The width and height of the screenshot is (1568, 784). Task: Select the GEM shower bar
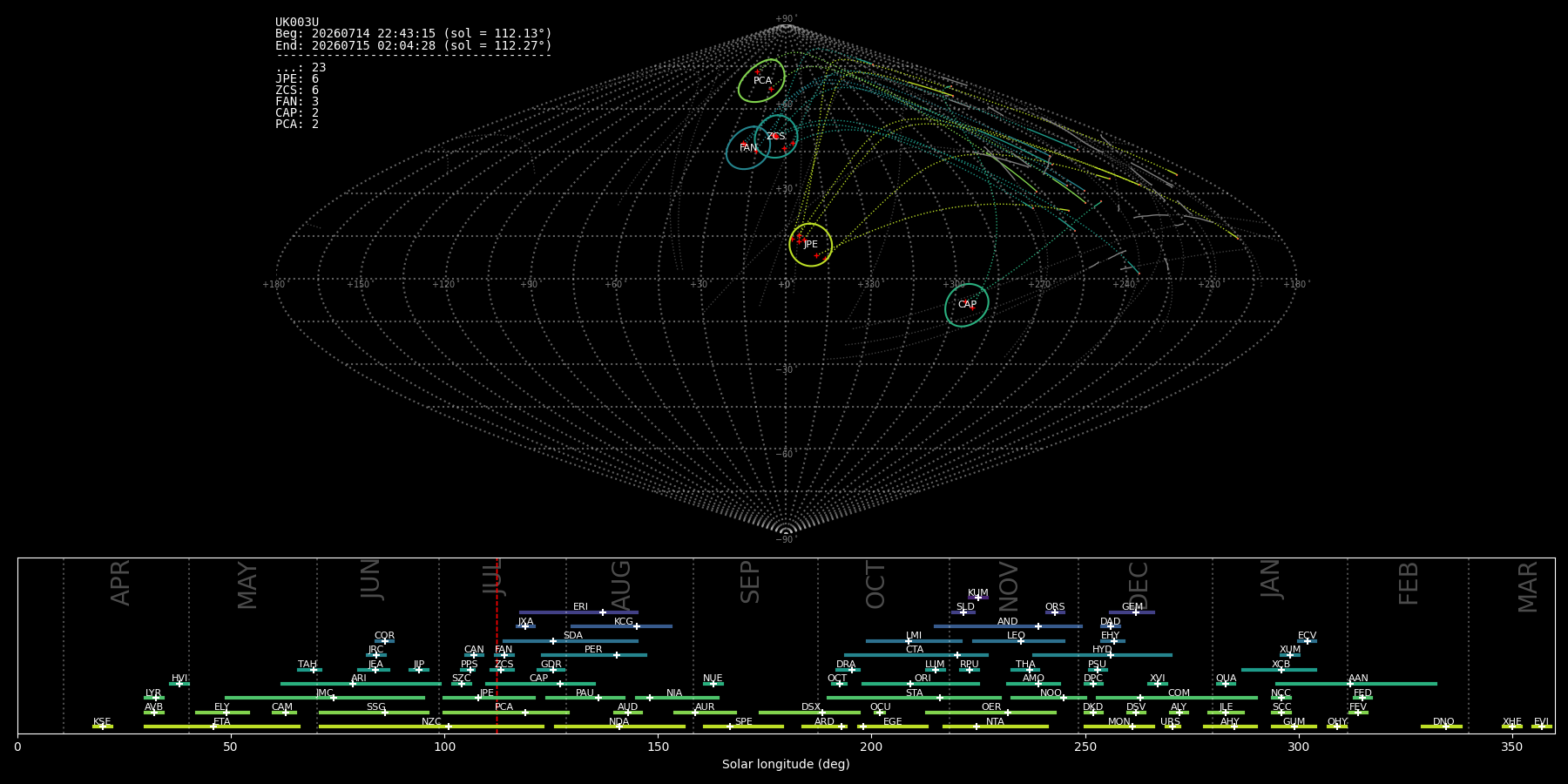(x=1132, y=612)
